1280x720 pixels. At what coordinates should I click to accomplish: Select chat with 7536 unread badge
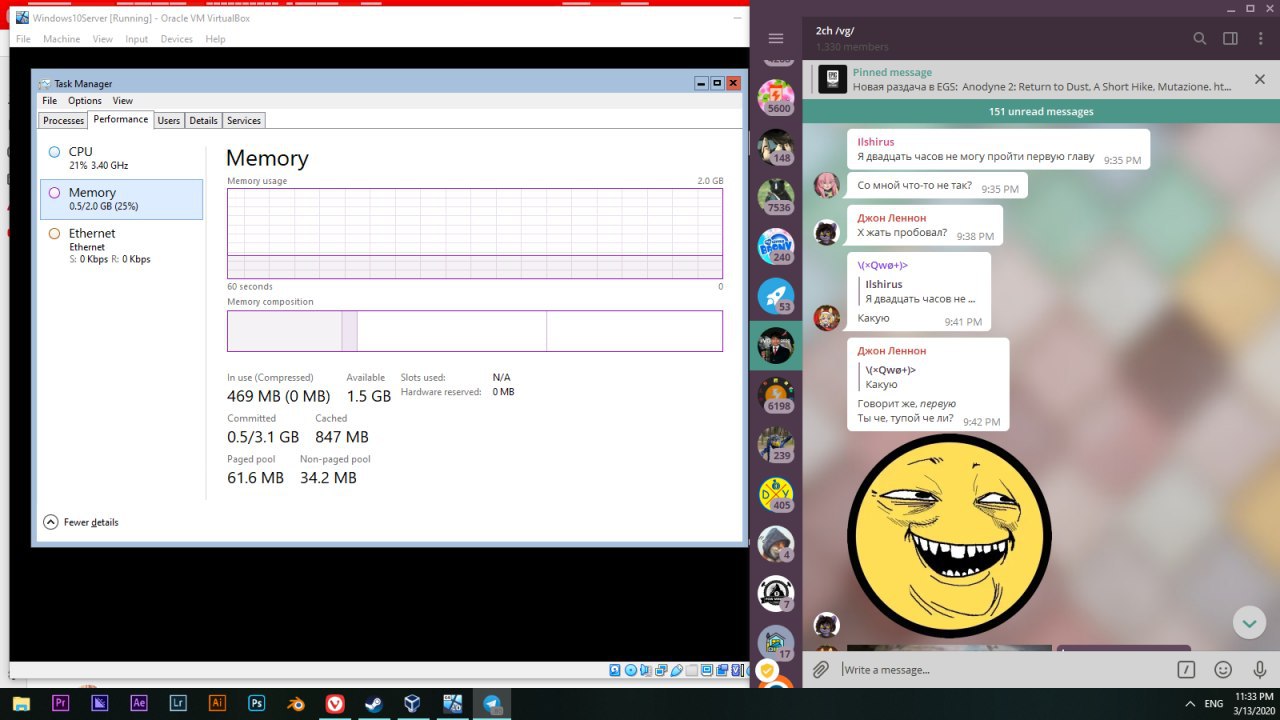coord(776,197)
